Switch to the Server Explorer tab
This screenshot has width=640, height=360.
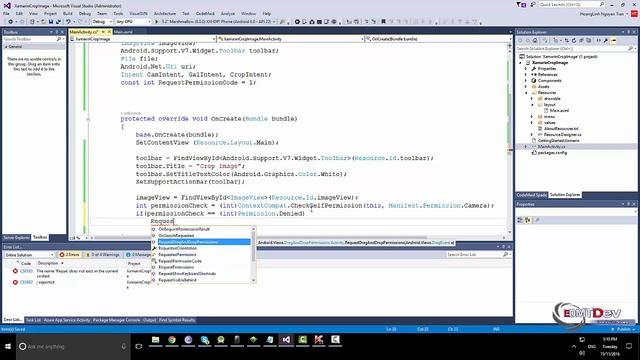[x=16, y=237]
